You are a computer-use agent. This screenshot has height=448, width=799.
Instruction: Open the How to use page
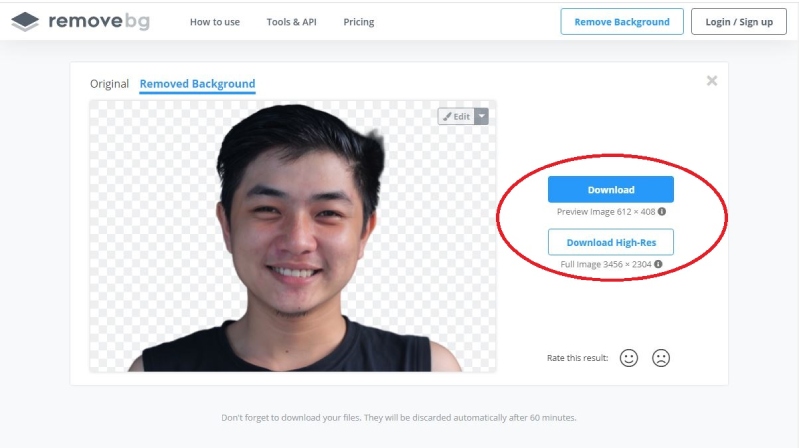click(215, 22)
